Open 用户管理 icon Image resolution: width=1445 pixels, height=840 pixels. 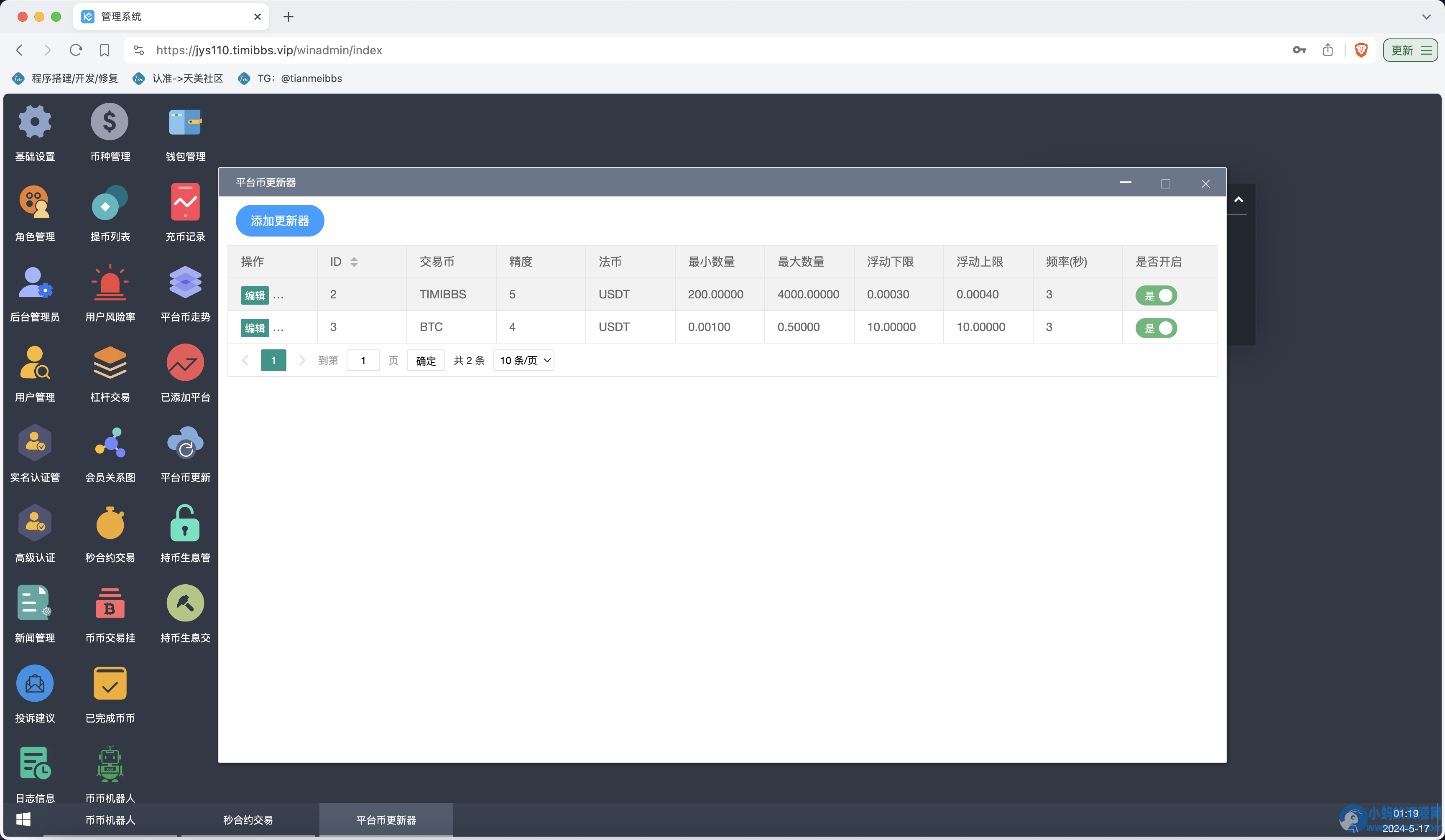coord(35,362)
